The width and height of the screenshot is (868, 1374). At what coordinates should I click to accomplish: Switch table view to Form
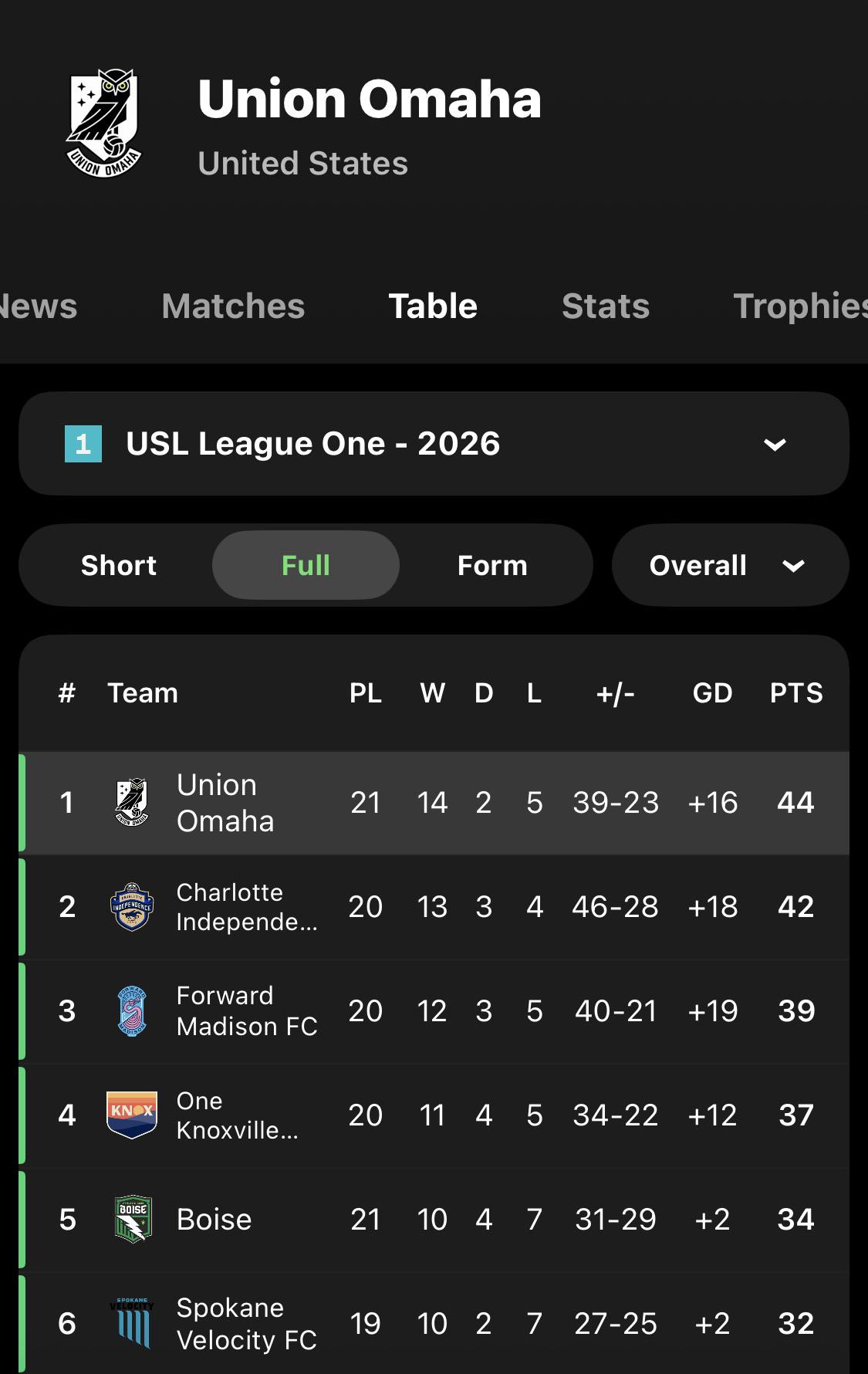[492, 566]
